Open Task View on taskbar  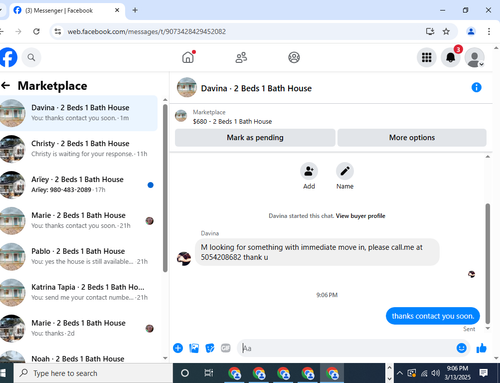[x=209, y=373]
